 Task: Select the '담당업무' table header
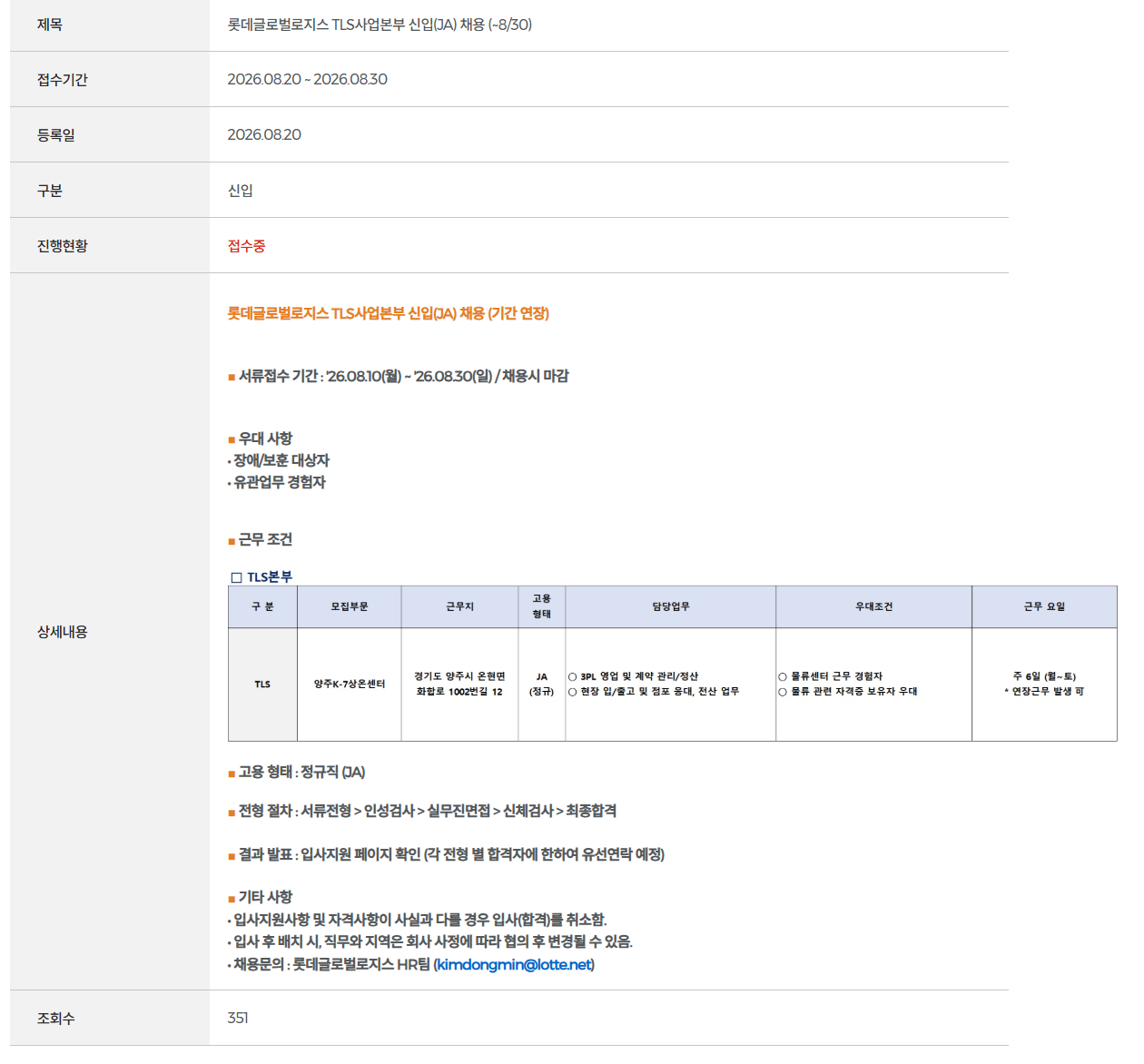point(671,606)
